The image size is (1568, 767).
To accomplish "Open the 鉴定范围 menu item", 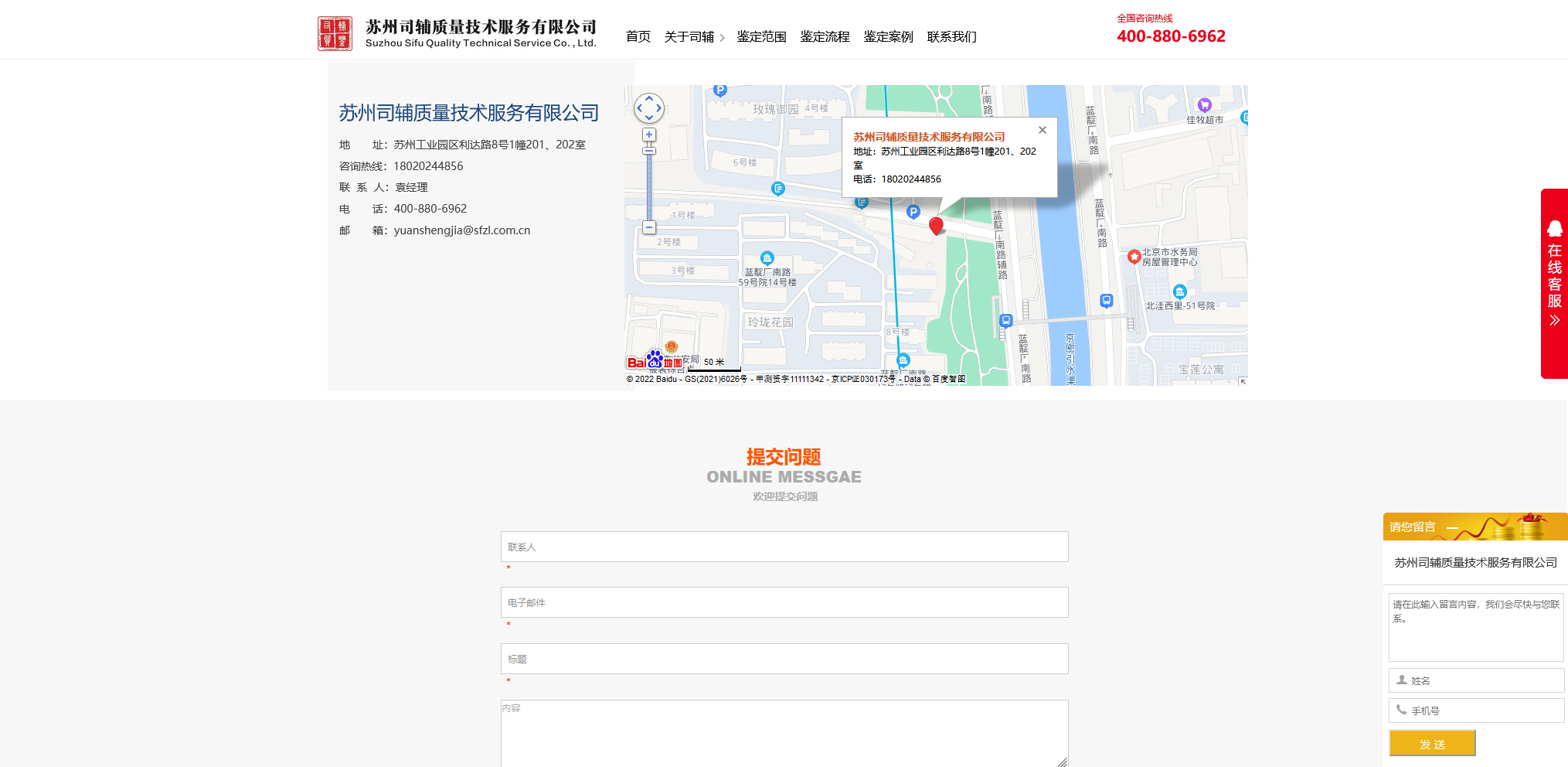I will (761, 37).
